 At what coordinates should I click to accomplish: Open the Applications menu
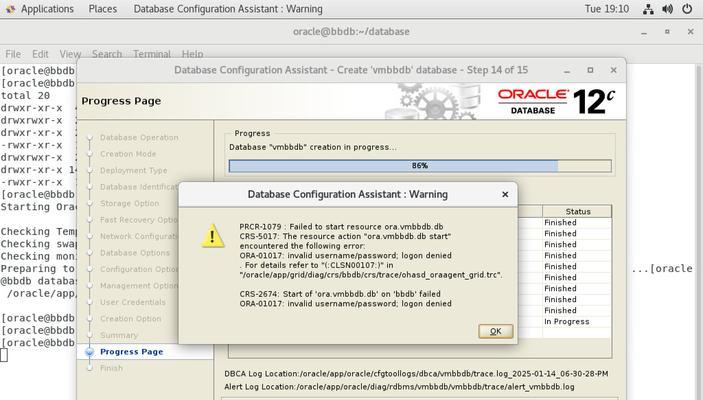[47, 9]
